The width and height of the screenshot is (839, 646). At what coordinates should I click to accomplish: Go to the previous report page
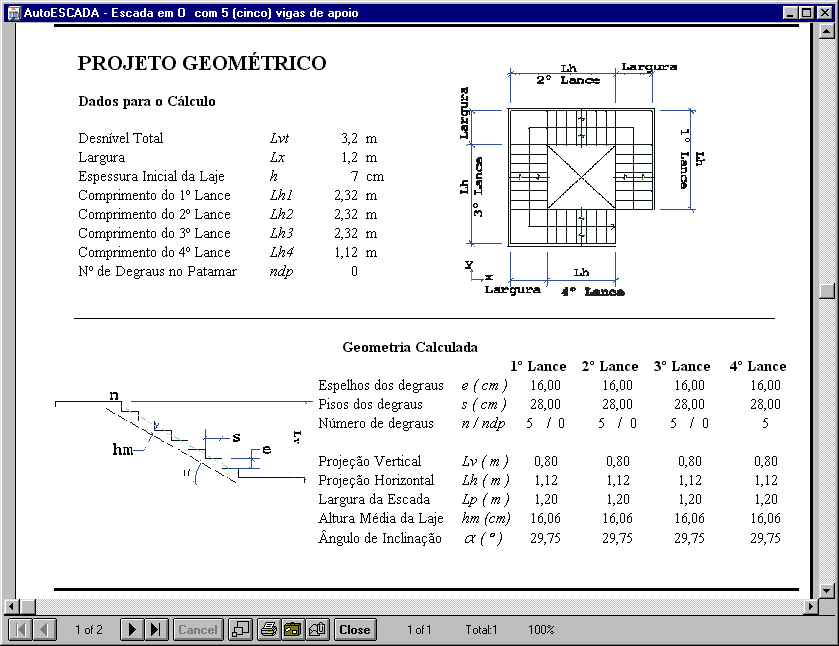click(45, 630)
